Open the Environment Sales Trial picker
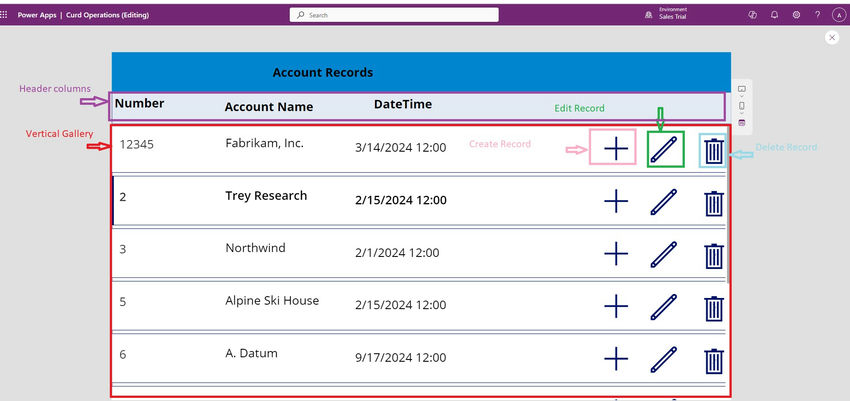The image size is (850, 401). 670,15
